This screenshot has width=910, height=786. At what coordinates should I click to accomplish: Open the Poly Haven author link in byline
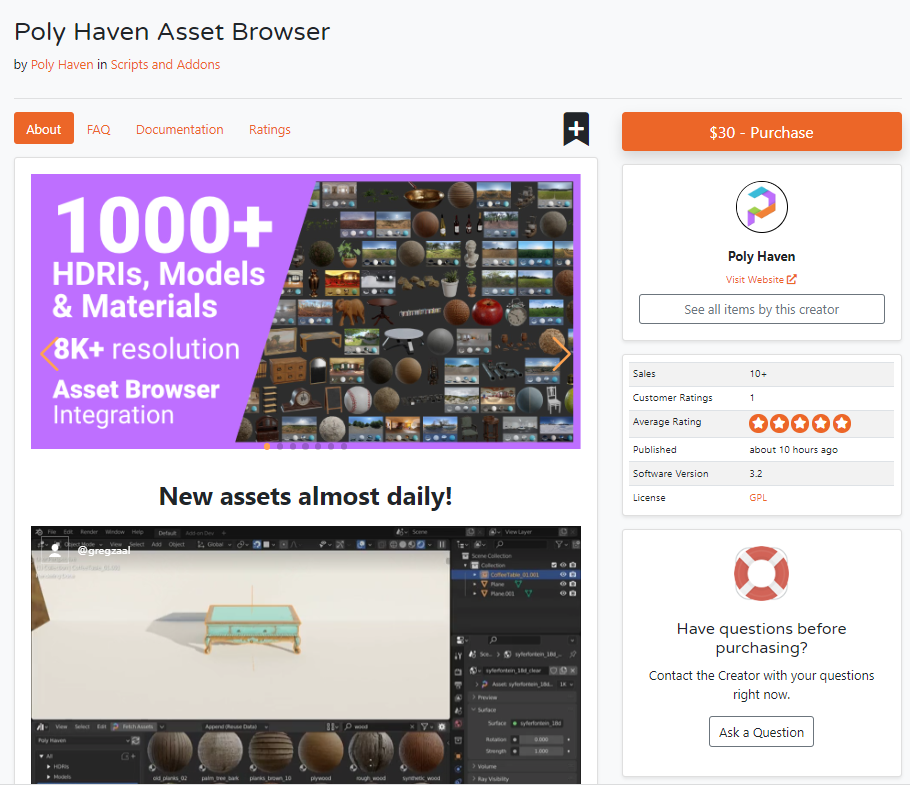coord(62,64)
